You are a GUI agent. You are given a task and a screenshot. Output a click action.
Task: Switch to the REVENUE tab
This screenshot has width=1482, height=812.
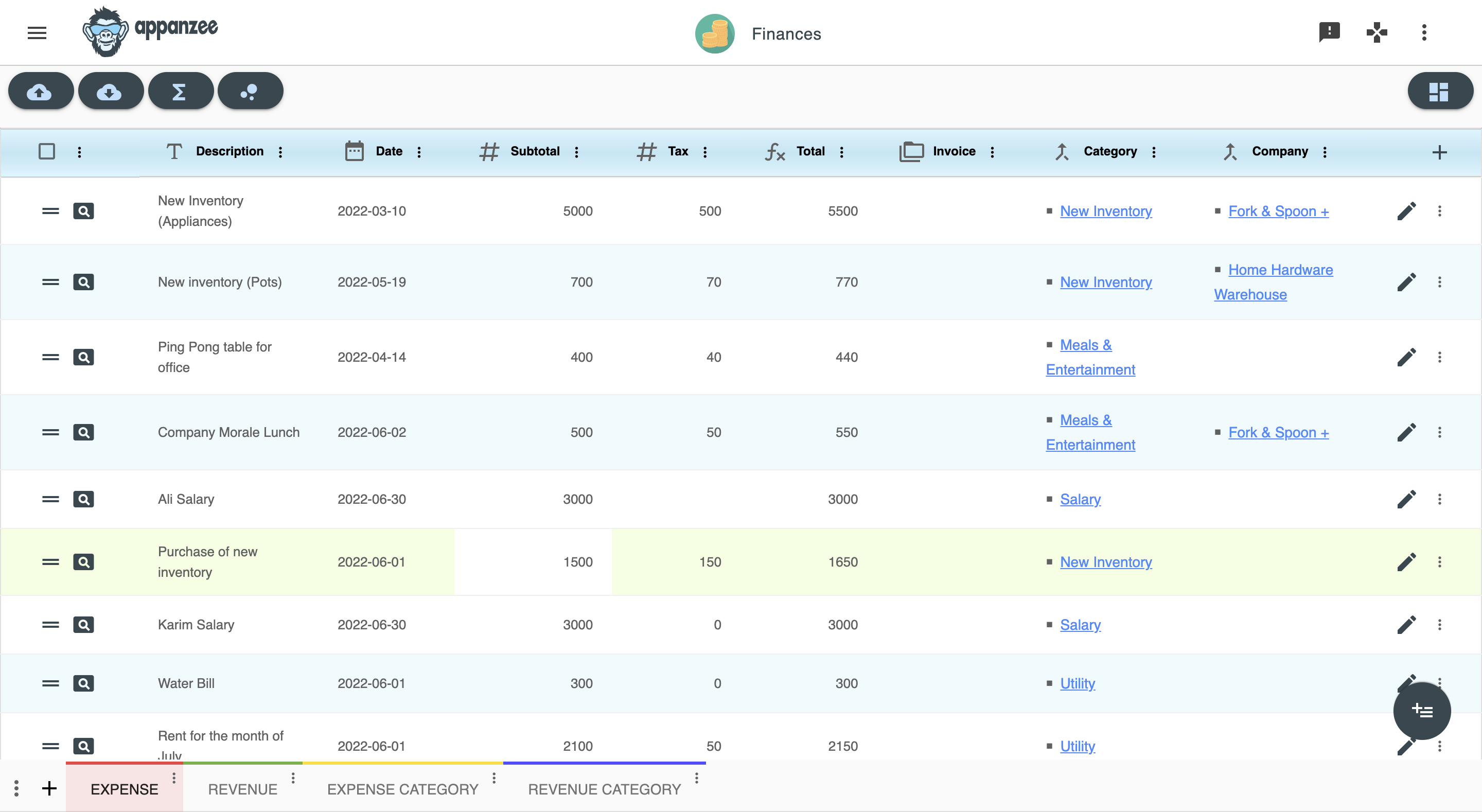coord(242,789)
